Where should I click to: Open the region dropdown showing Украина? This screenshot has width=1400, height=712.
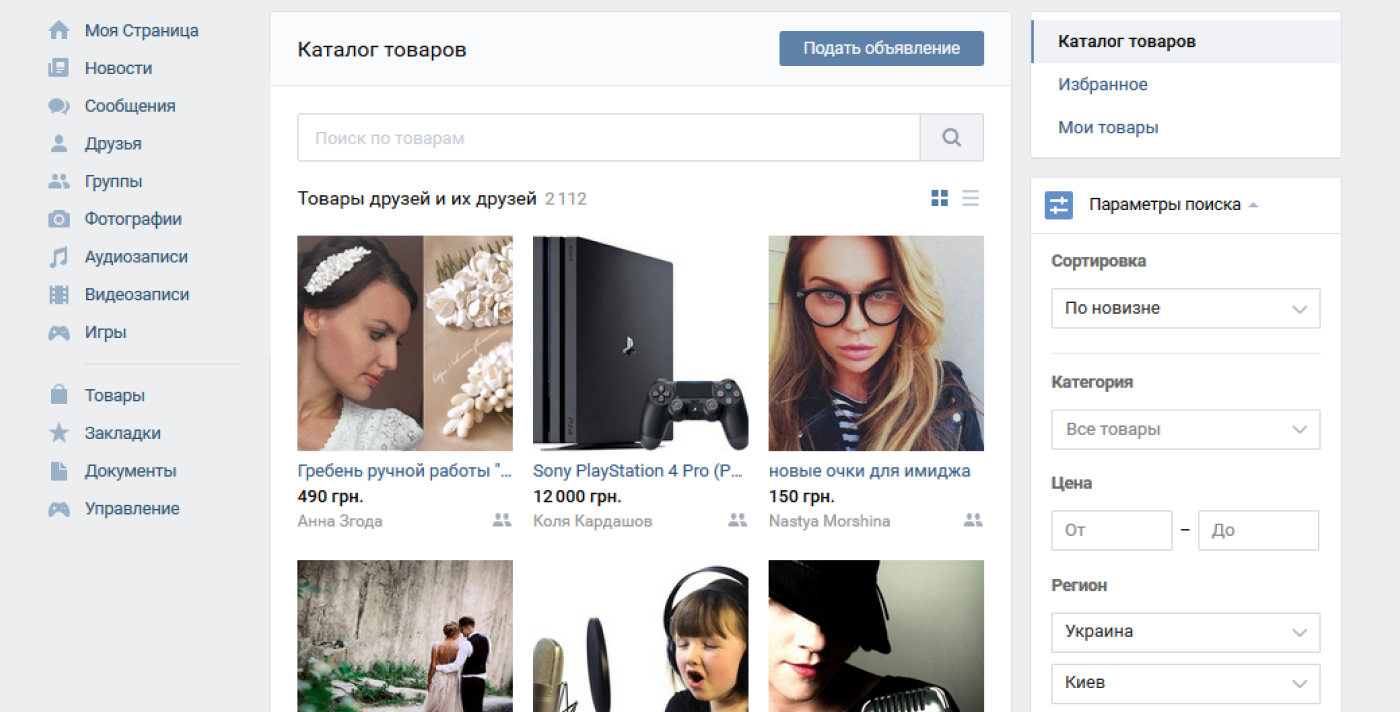(1185, 632)
